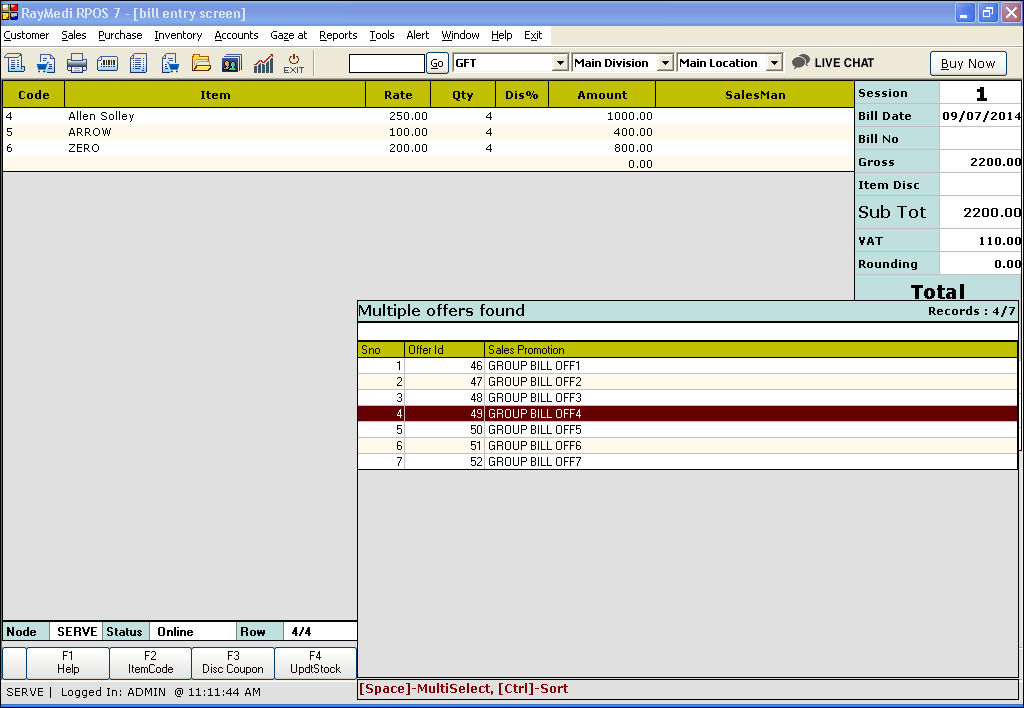Click the customers people icon

[x=232, y=63]
